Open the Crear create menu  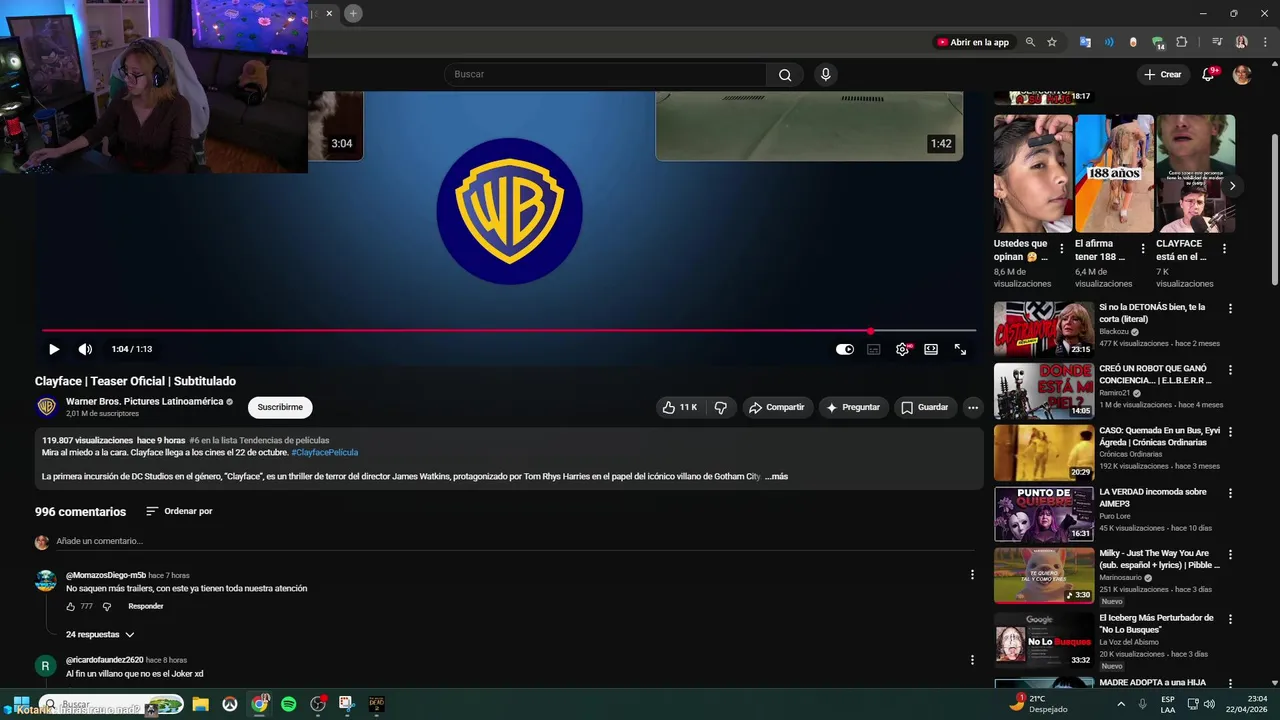(x=1163, y=74)
